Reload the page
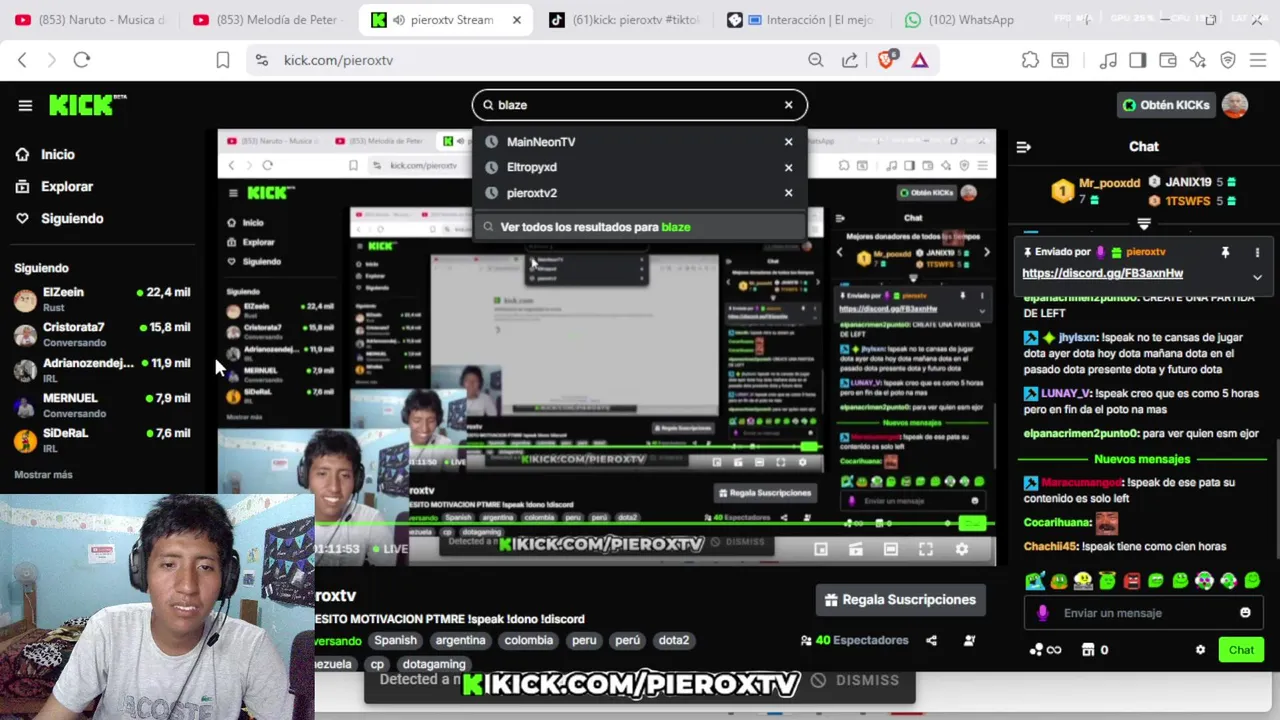Screen dimensions: 1280x720 [x=82, y=60]
